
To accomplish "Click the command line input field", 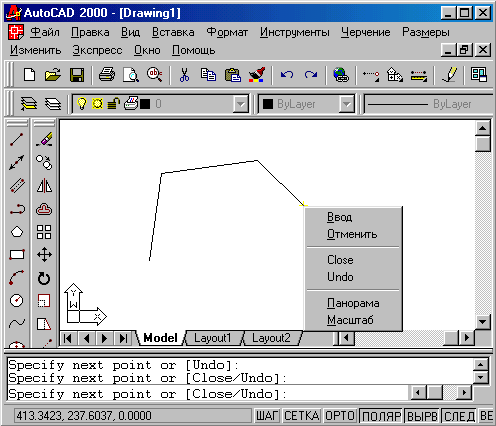I will click(207, 394).
